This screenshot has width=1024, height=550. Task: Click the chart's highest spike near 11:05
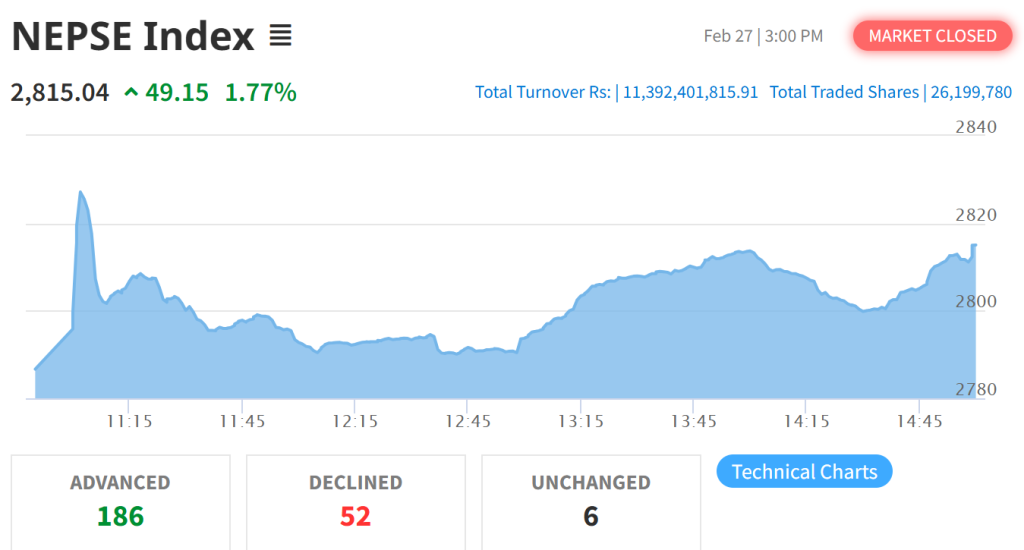tap(80, 192)
